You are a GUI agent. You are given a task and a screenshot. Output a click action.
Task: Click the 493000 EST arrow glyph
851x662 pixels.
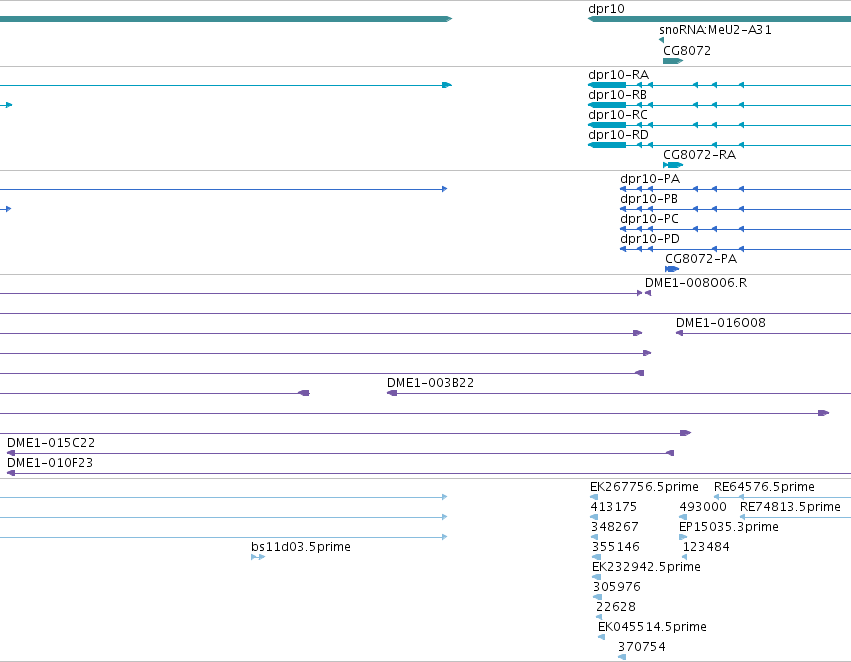tap(683, 517)
